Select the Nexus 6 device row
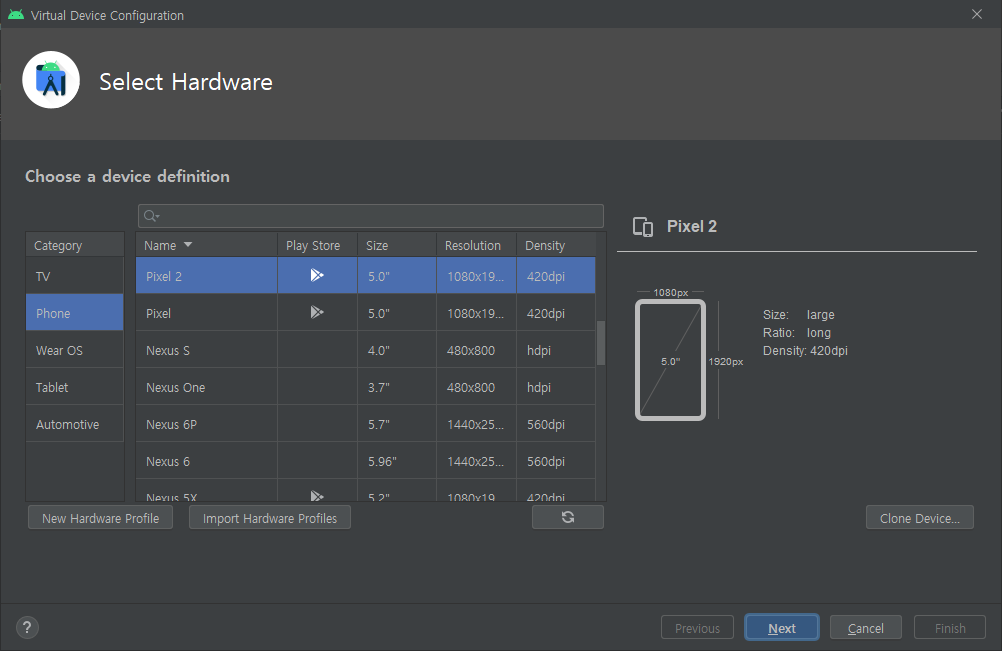 coord(366,461)
